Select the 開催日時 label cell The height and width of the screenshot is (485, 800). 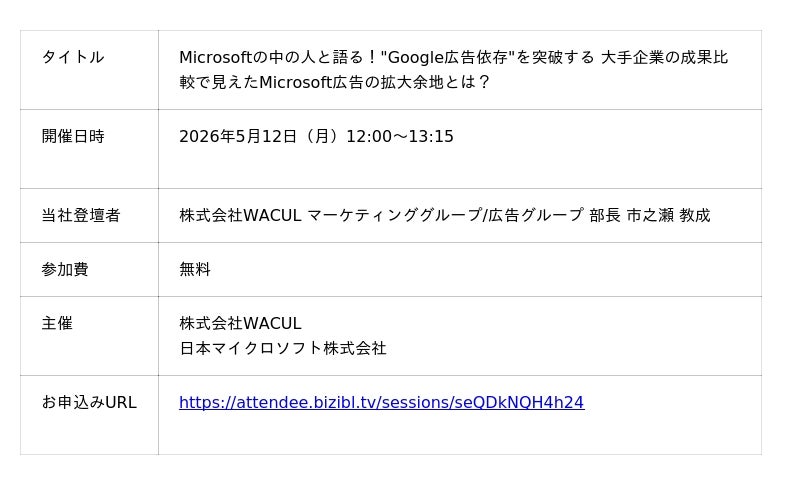pos(72,136)
